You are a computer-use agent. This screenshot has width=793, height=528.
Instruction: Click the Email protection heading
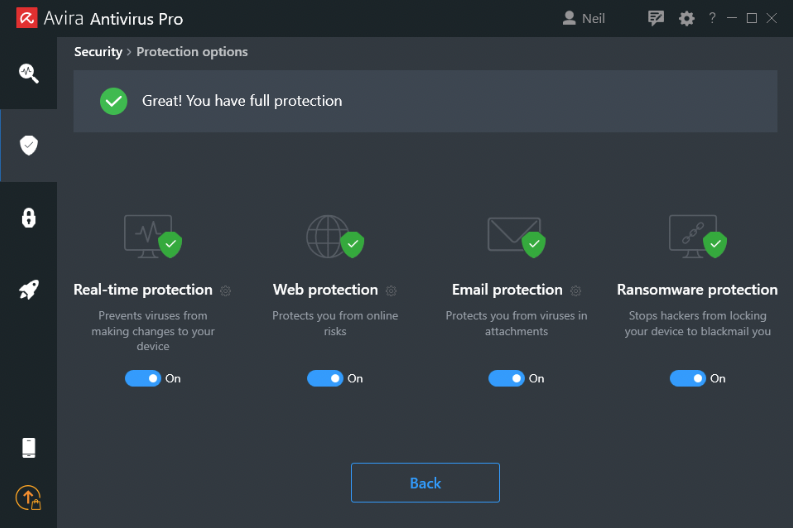point(507,290)
